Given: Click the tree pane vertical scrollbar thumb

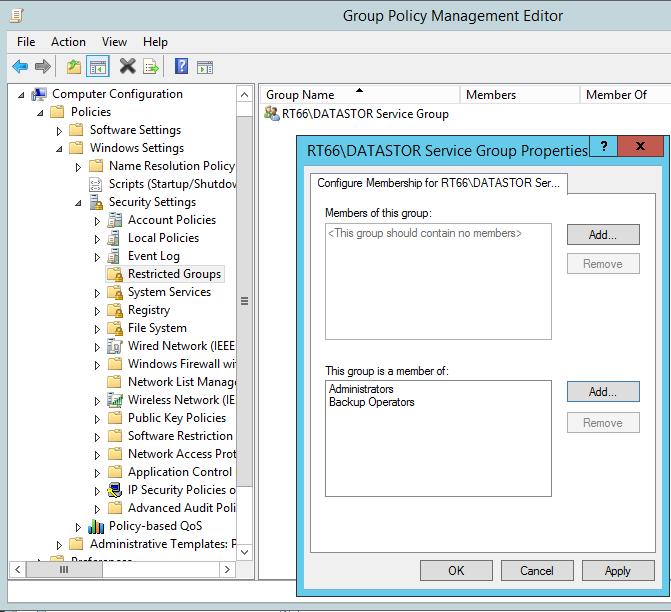Looking at the screenshot, I should 244,301.
